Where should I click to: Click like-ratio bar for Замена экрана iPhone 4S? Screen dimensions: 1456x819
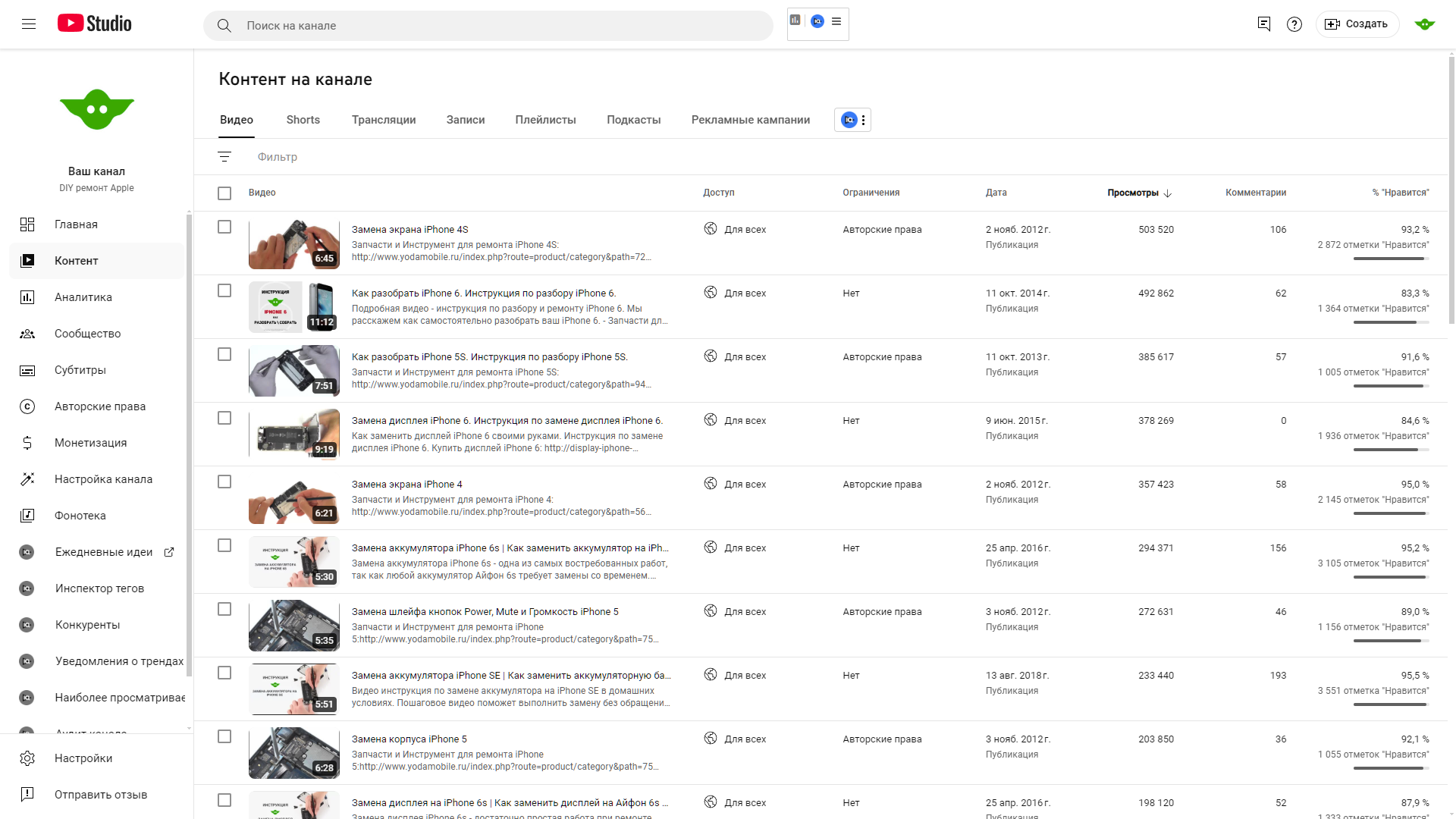(1392, 259)
